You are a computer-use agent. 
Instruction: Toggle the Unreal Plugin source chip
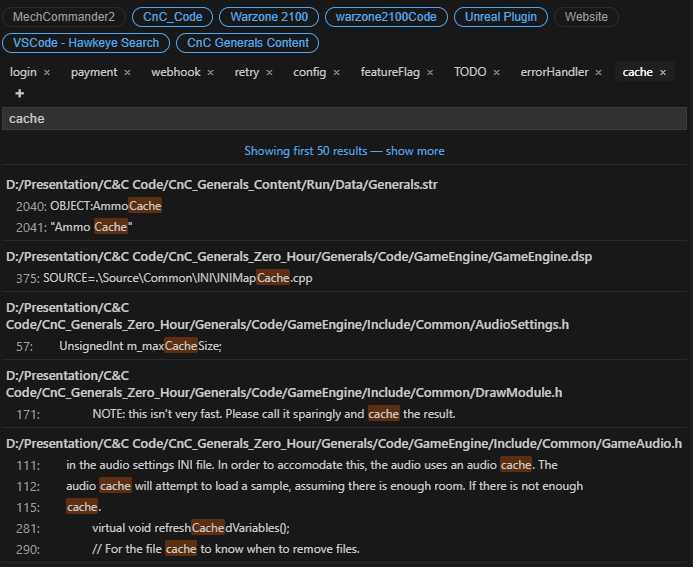pos(501,17)
